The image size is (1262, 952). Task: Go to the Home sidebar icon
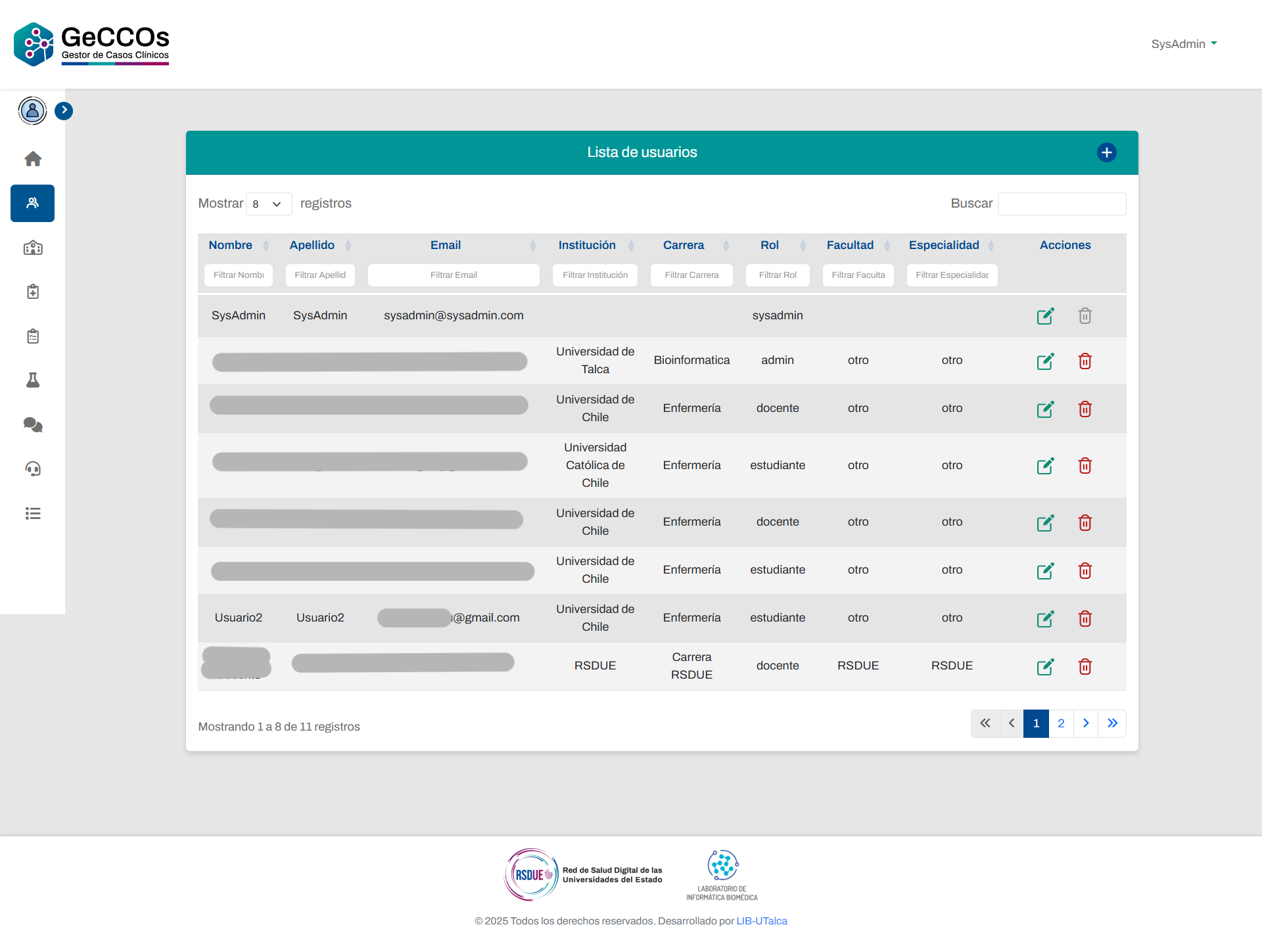click(33, 159)
